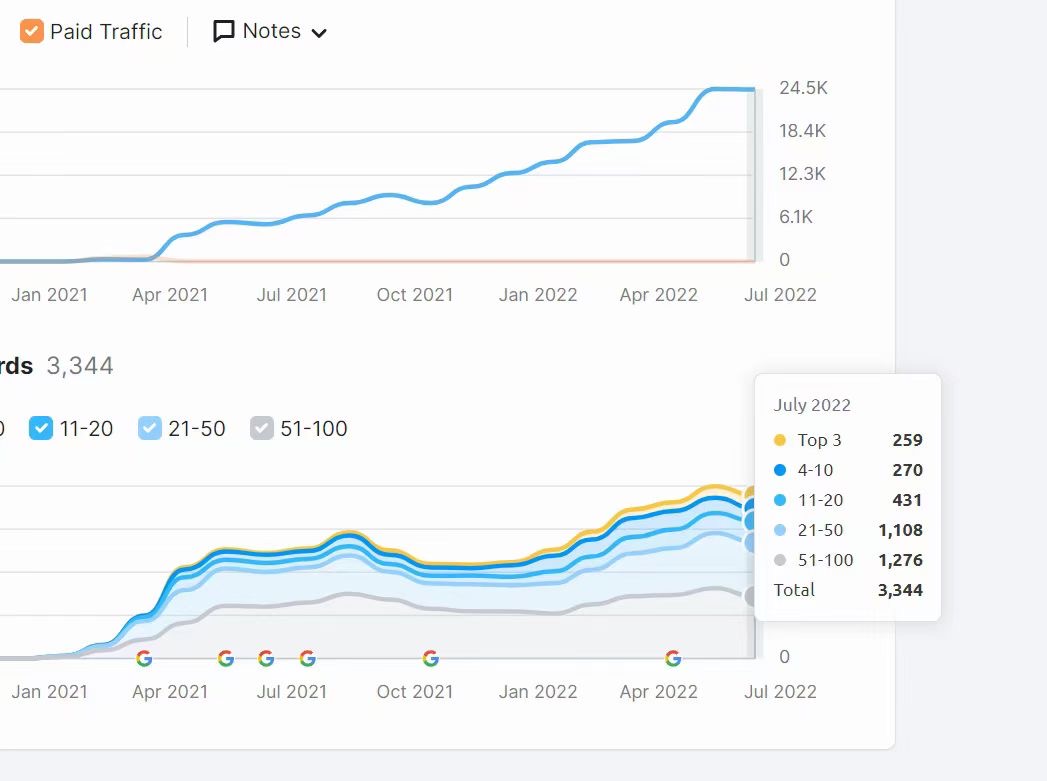
Task: Click the Paid Traffic label text
Action: click(x=106, y=32)
